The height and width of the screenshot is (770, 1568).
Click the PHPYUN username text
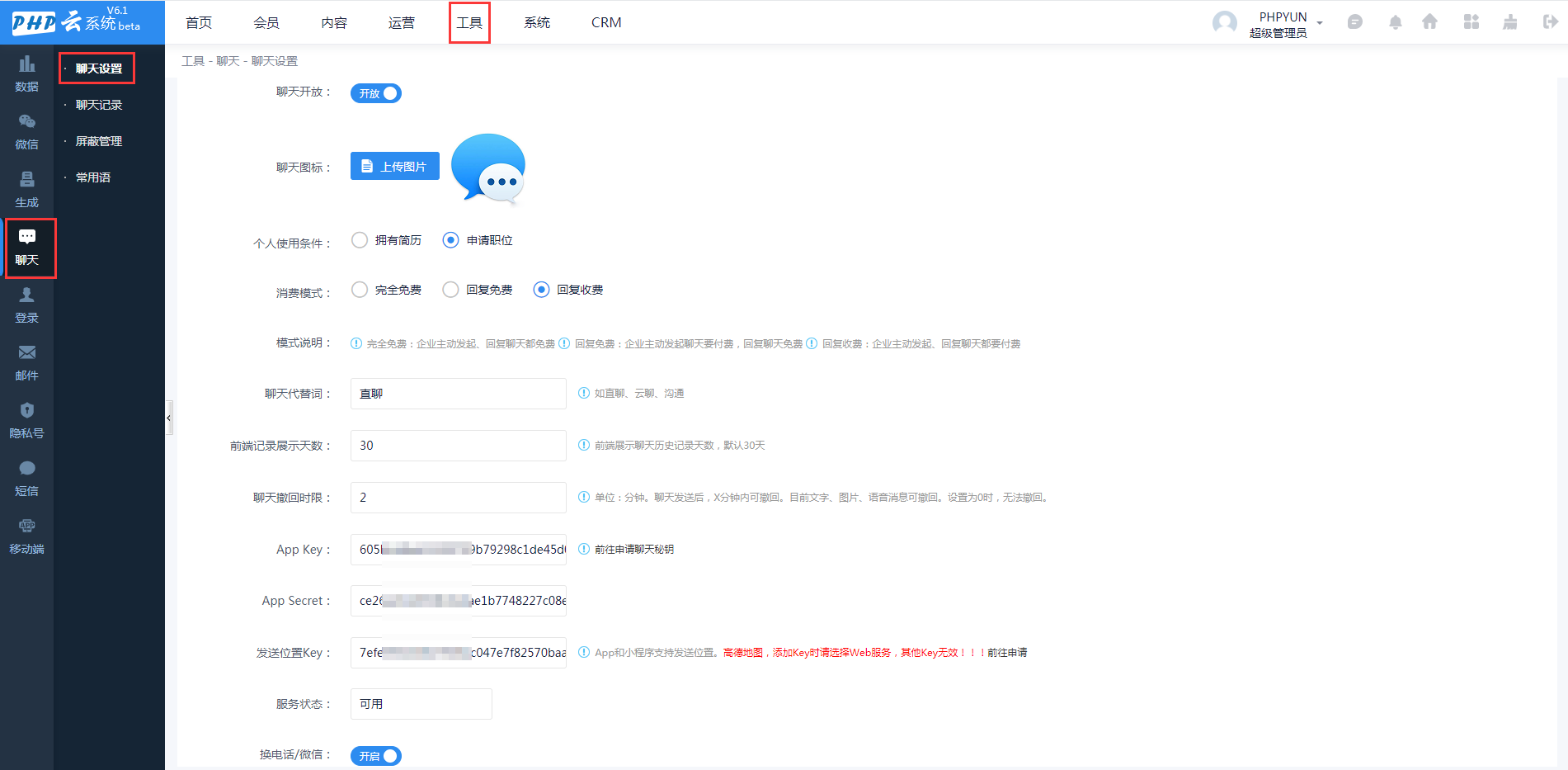click(x=1283, y=17)
